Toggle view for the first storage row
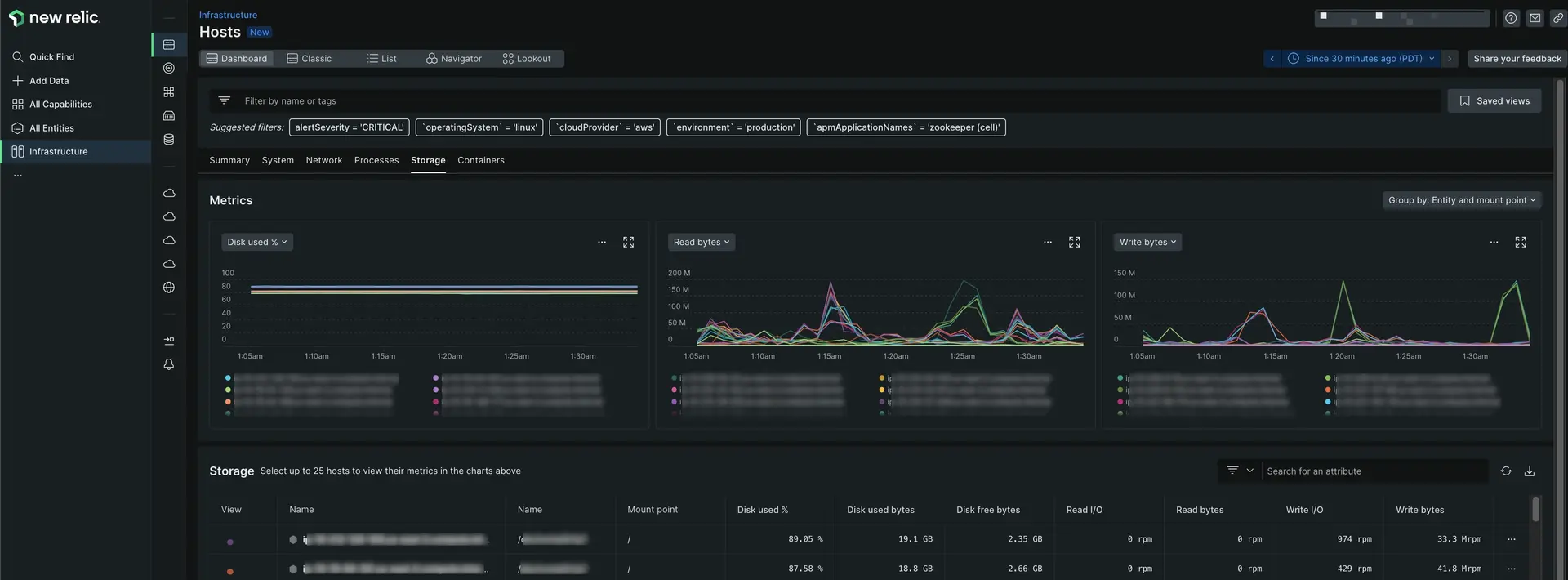Image resolution: width=1568 pixels, height=580 pixels. [x=230, y=542]
